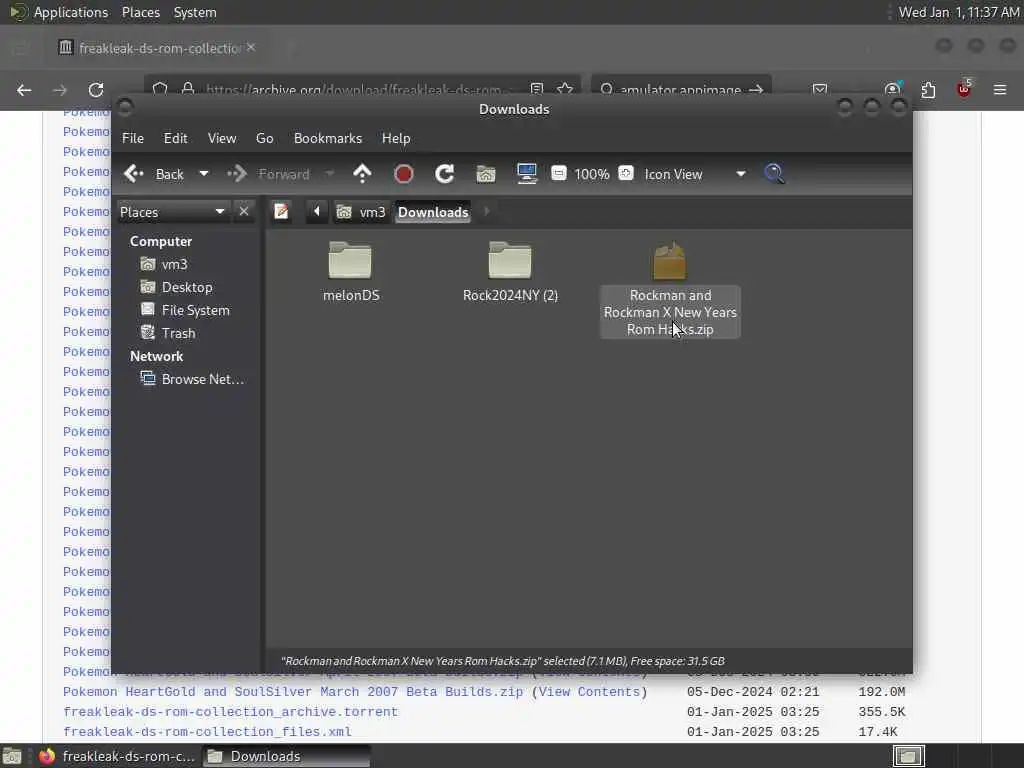Switch to Firefox in the taskbar
This screenshot has width=1024, height=768.
click(x=116, y=756)
